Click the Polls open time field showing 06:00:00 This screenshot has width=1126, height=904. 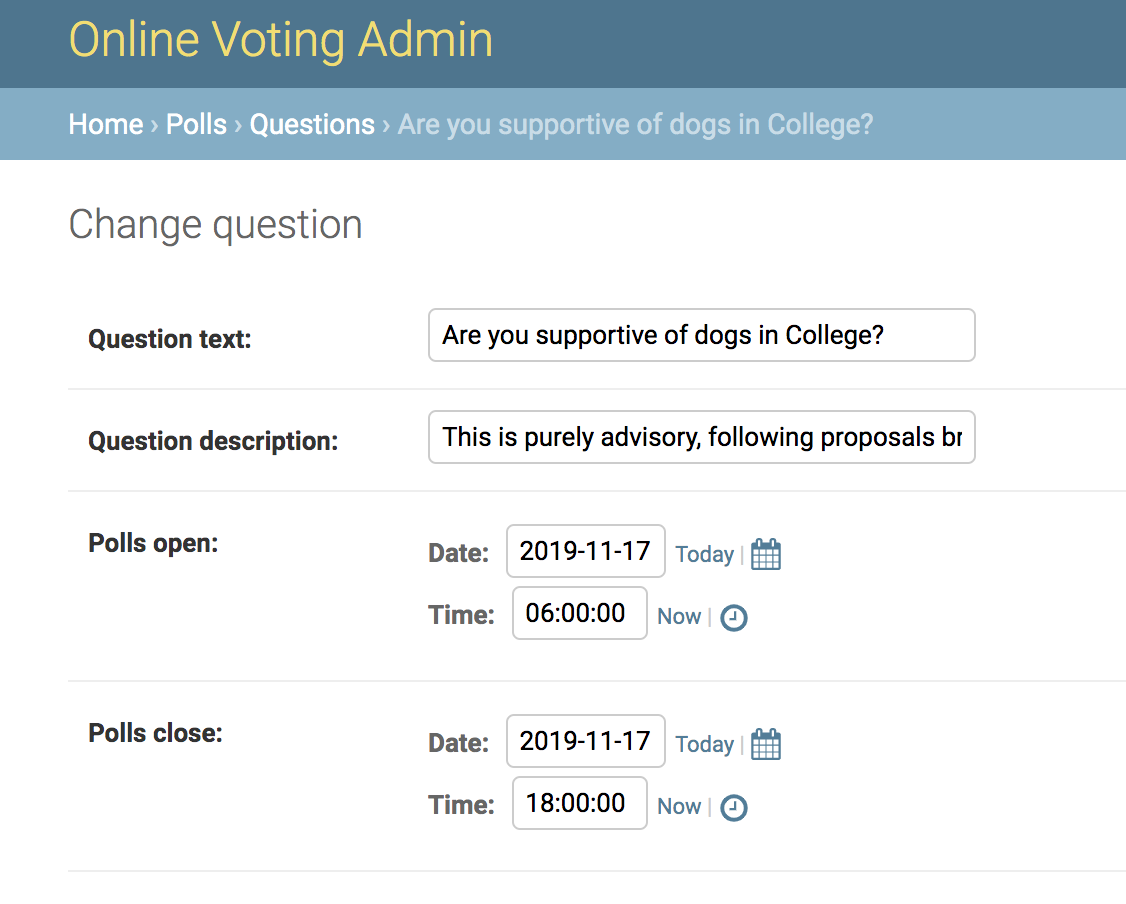coord(579,613)
